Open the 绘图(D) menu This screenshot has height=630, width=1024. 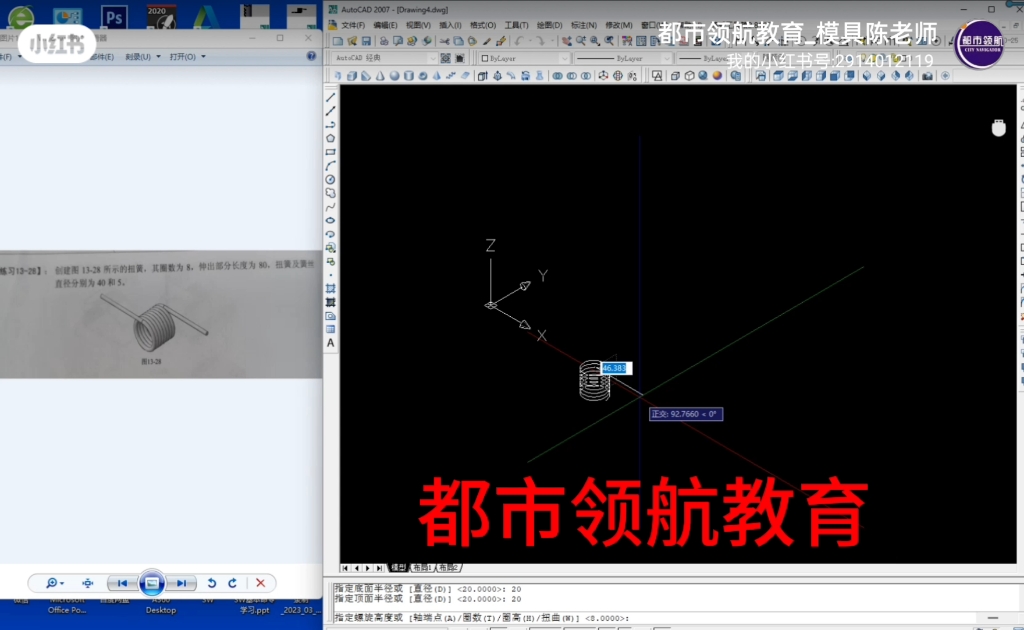550,24
